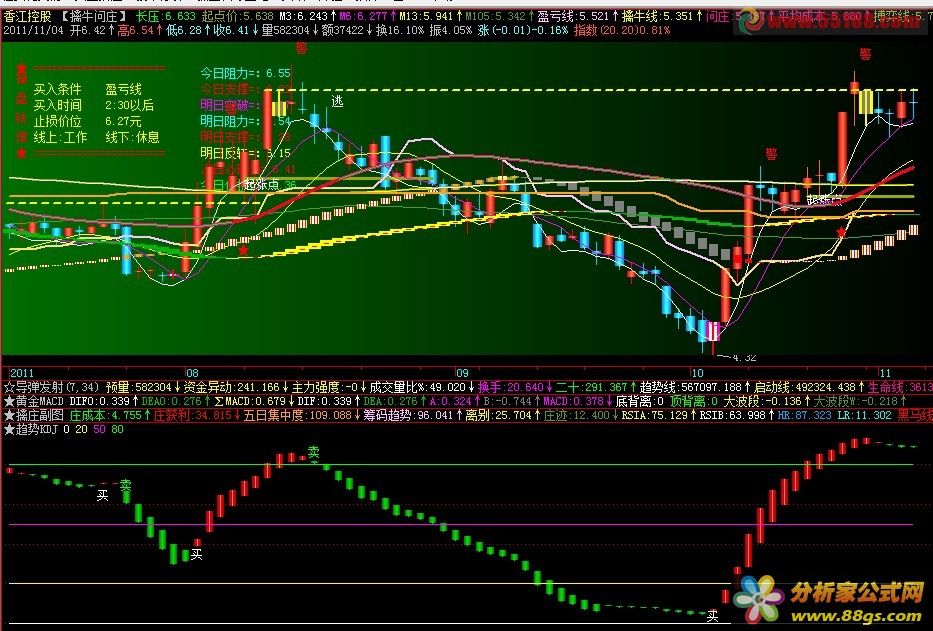Click the 启动线:492324.438 value

click(x=804, y=388)
